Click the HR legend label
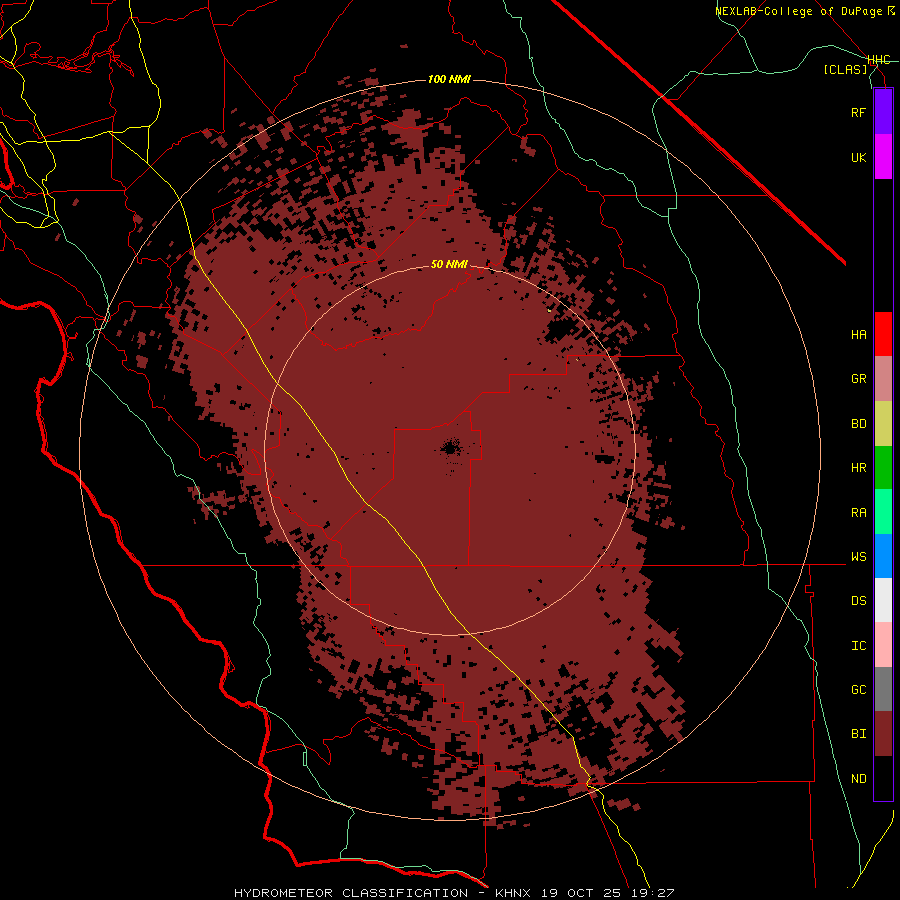This screenshot has height=900, width=900. point(858,468)
